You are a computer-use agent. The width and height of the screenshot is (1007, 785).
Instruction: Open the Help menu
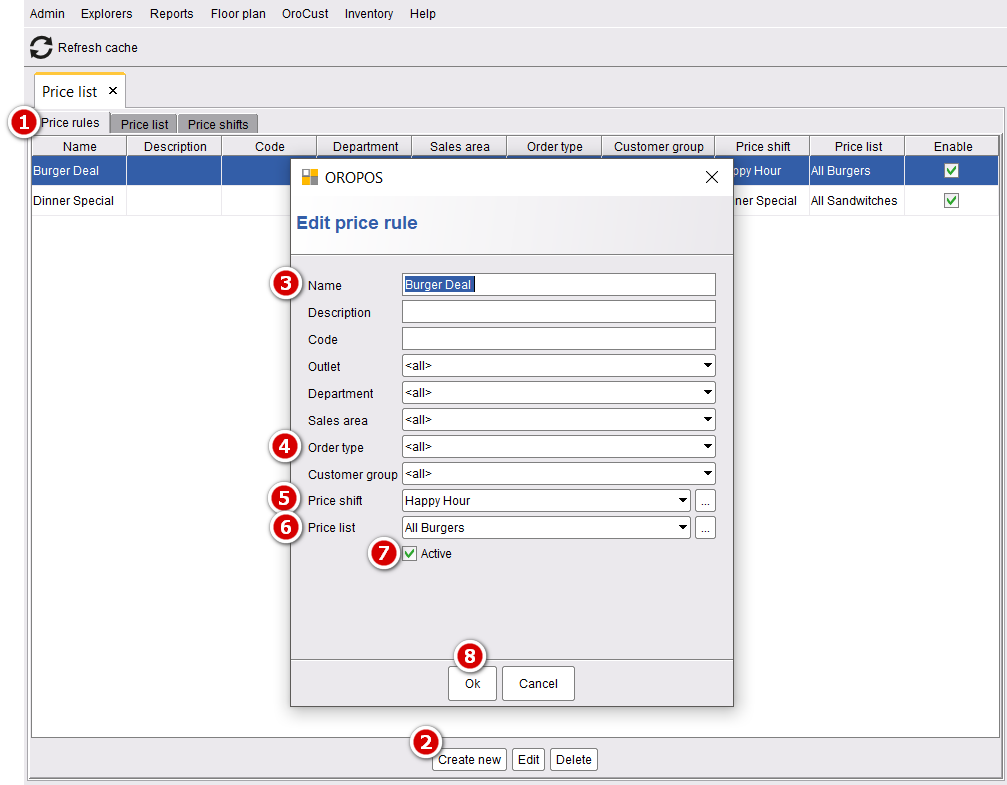pyautogui.click(x=423, y=13)
